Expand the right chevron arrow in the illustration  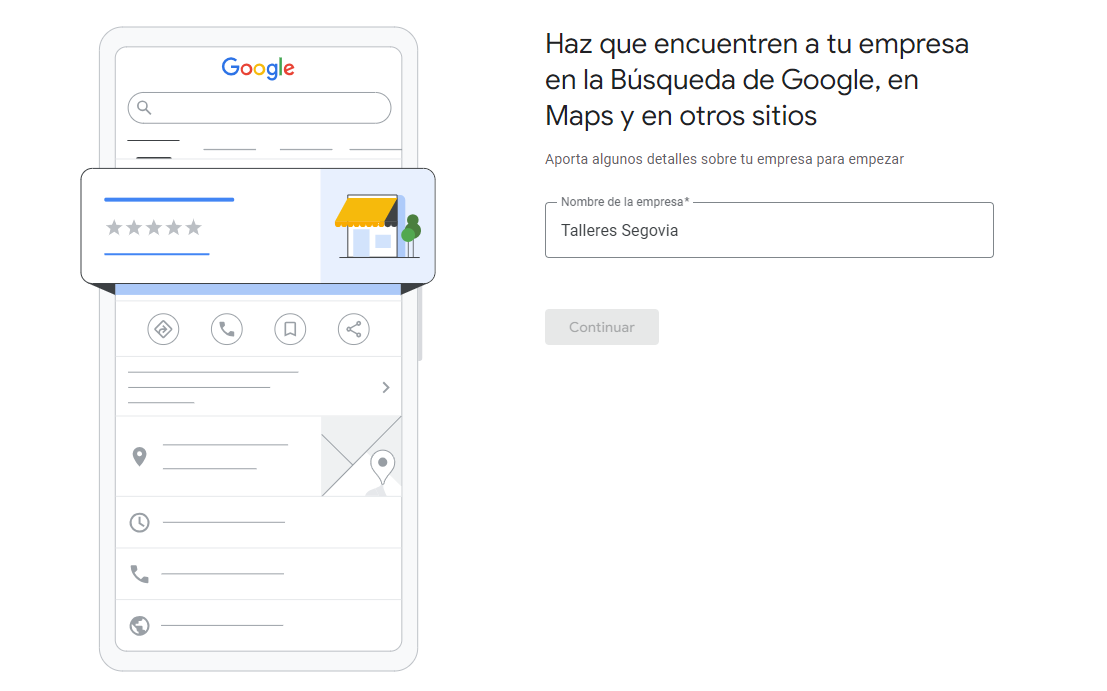tap(386, 387)
